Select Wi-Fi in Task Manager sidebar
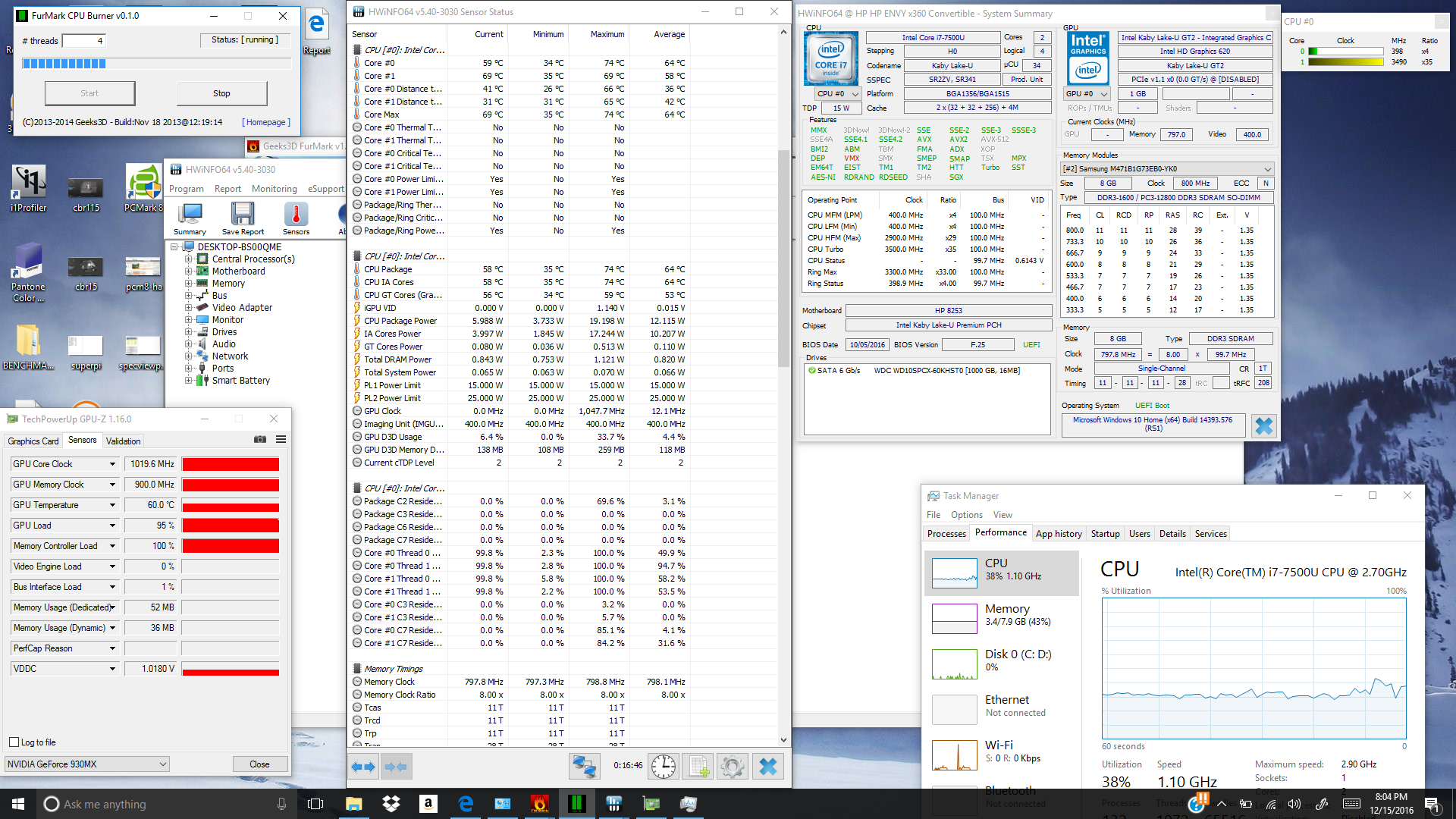The image size is (1456, 819). point(1001,754)
